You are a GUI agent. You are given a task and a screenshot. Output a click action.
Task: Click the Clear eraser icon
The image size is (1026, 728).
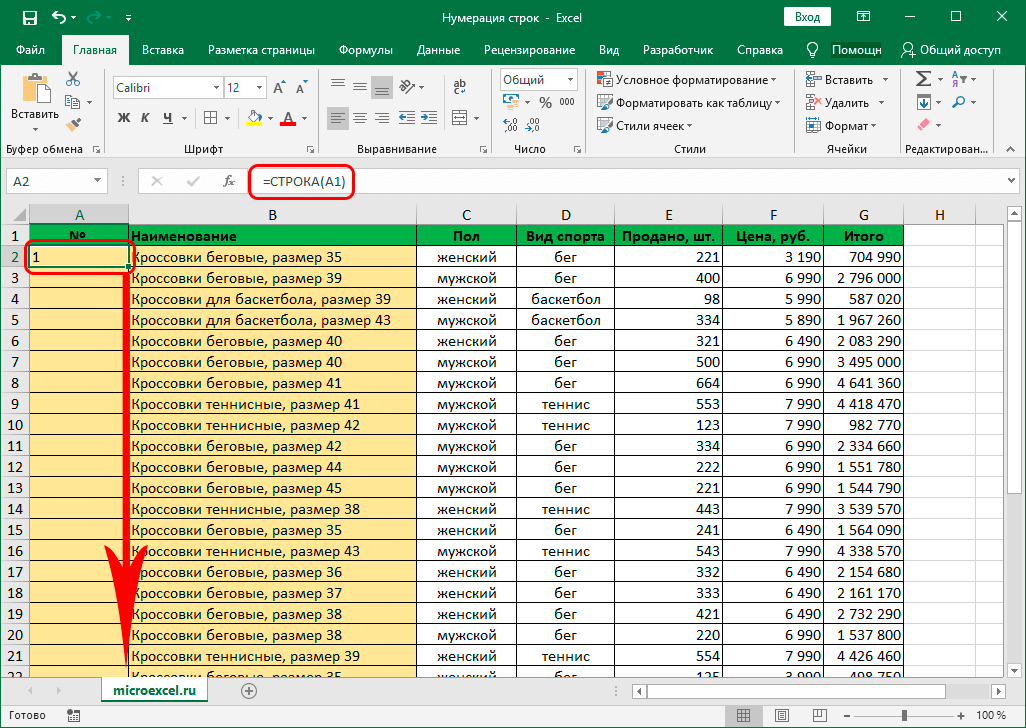[923, 124]
